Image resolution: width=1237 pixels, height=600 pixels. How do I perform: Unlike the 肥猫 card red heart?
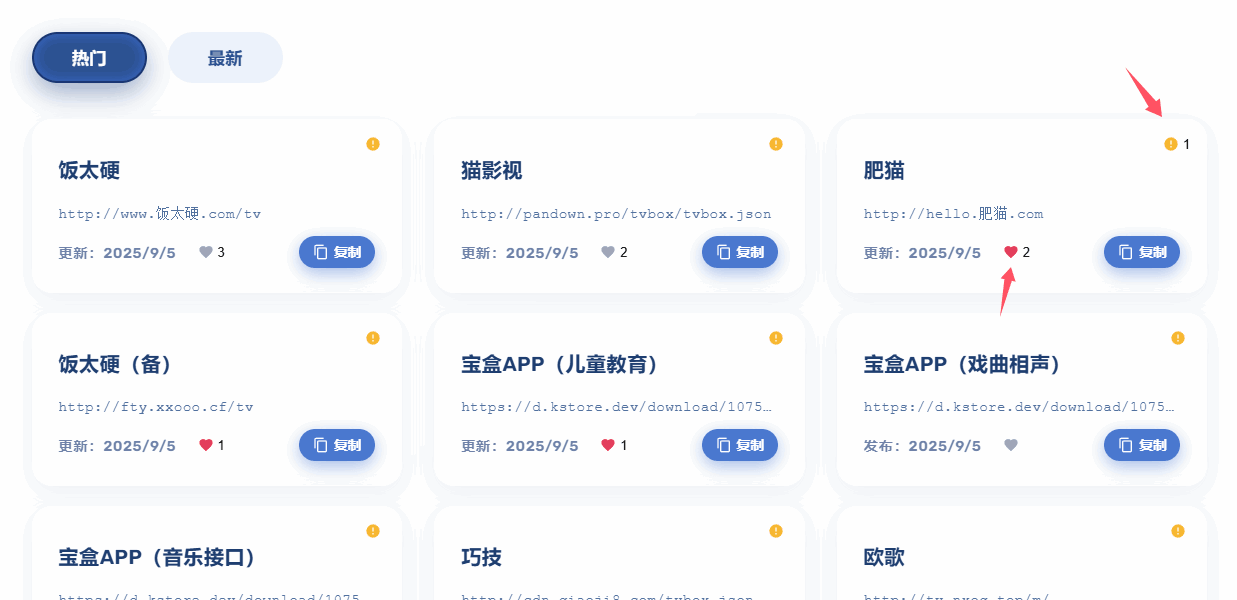click(x=1011, y=252)
